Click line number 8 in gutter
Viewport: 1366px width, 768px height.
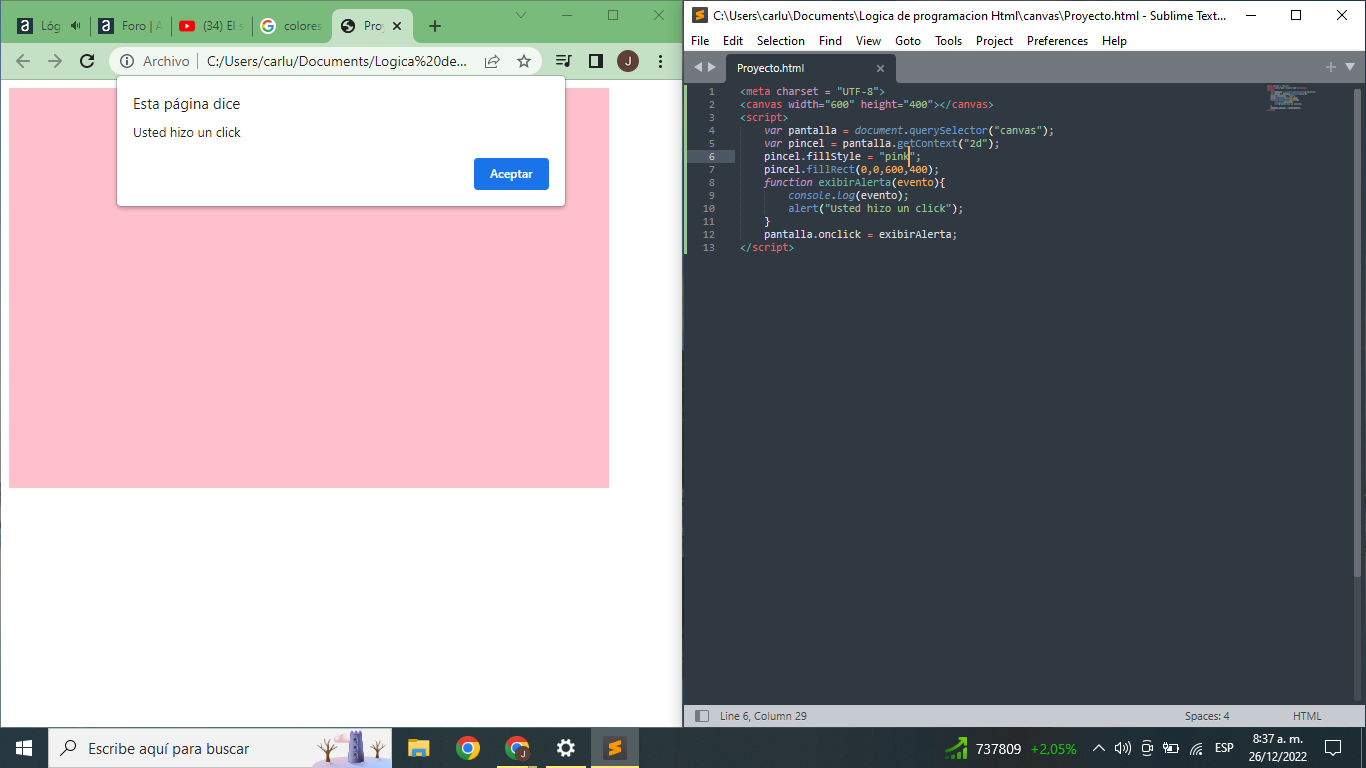pos(711,182)
